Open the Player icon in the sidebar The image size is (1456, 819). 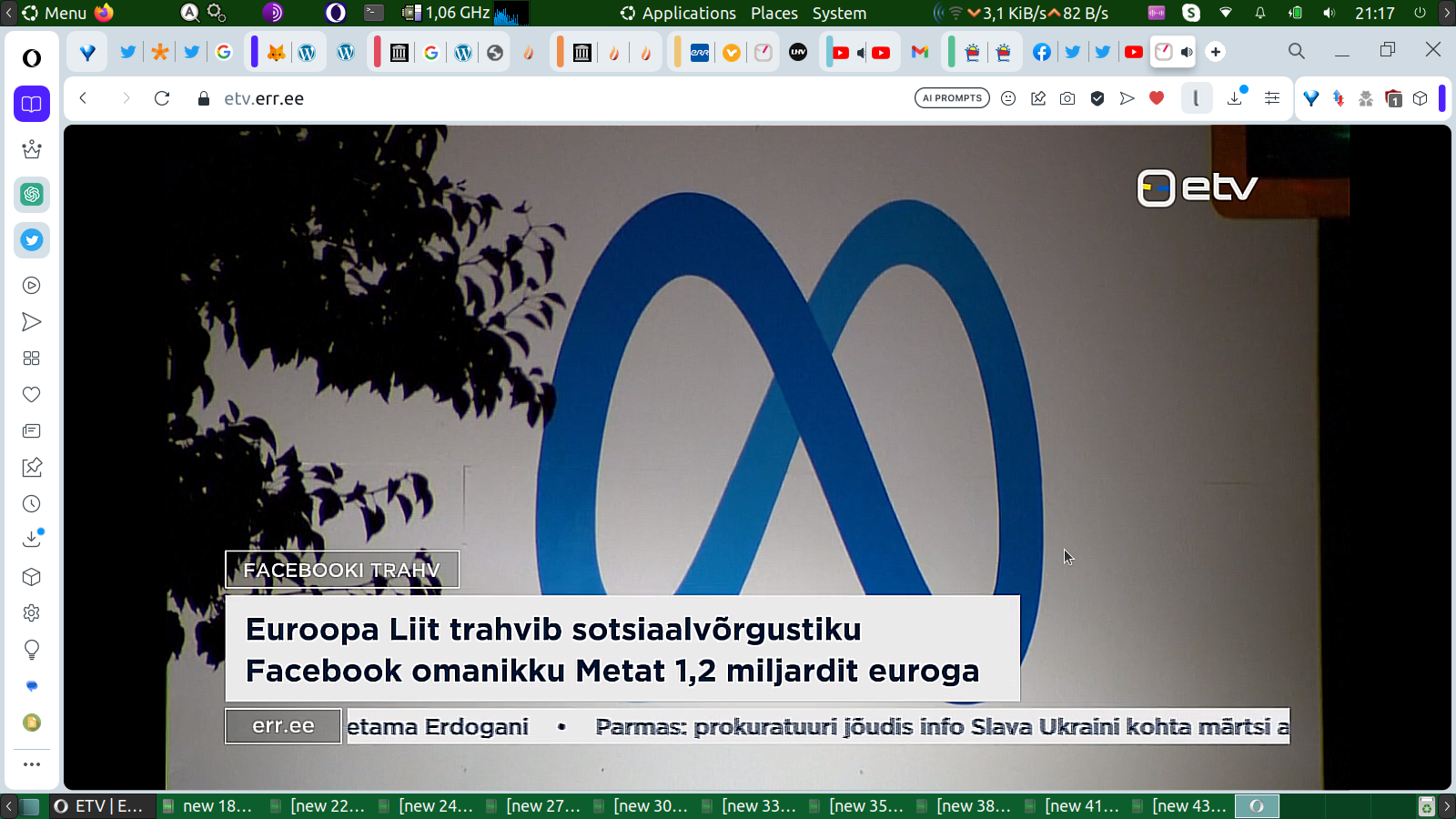click(x=32, y=286)
